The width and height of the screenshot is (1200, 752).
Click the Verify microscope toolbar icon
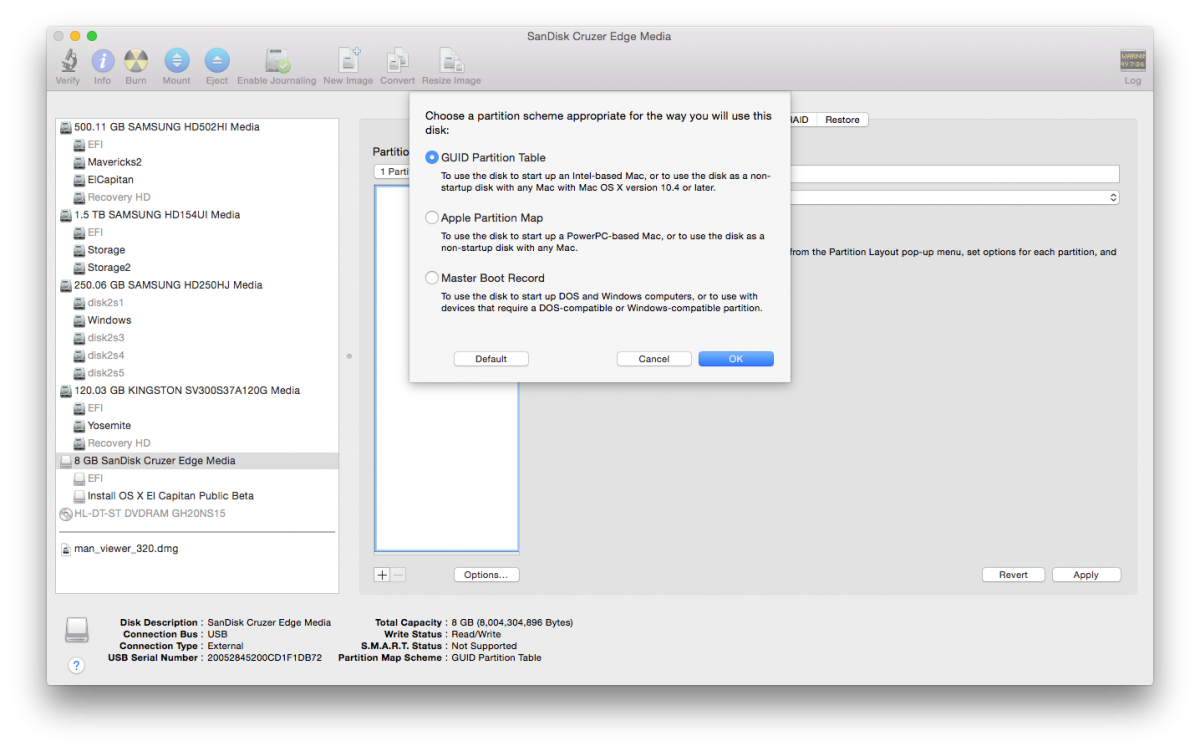pos(68,61)
